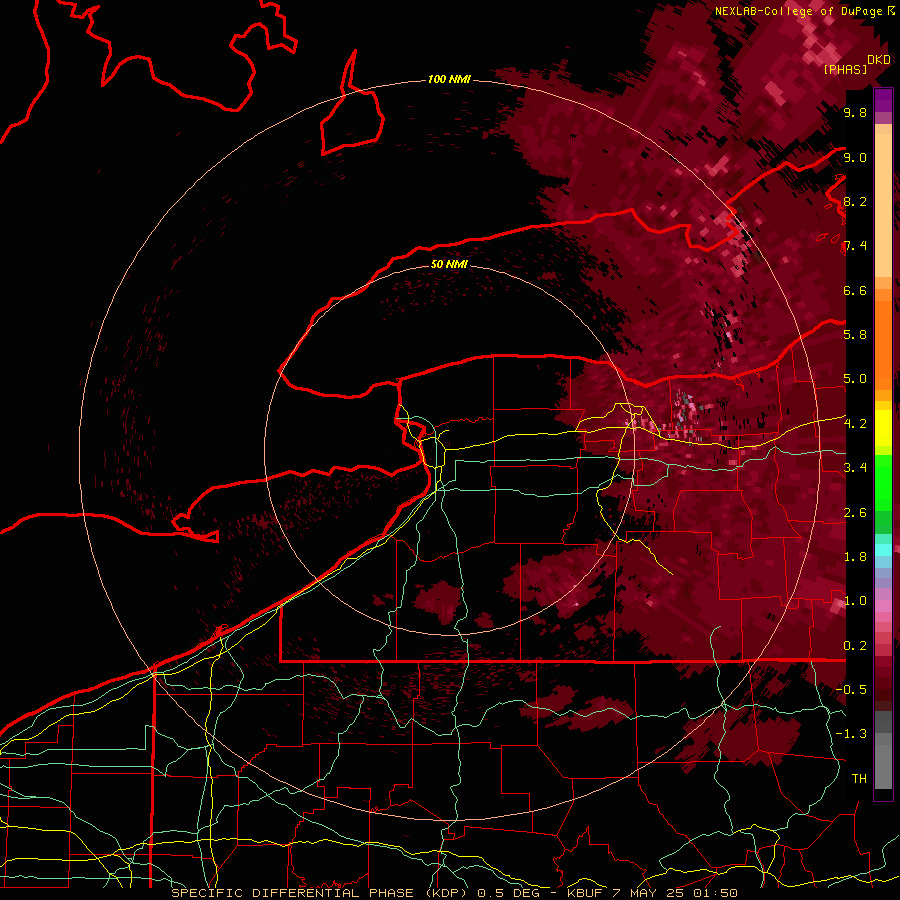Viewport: 900px width, 900px height.
Task: Click the bright green segment of the color bar
Action: pos(883,482)
